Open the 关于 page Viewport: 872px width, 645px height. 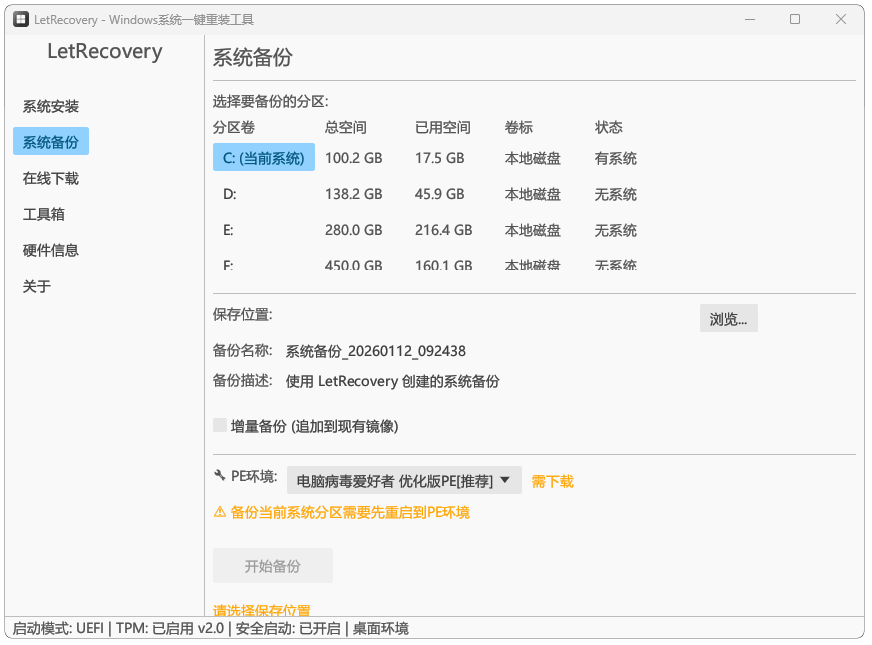pos(37,287)
